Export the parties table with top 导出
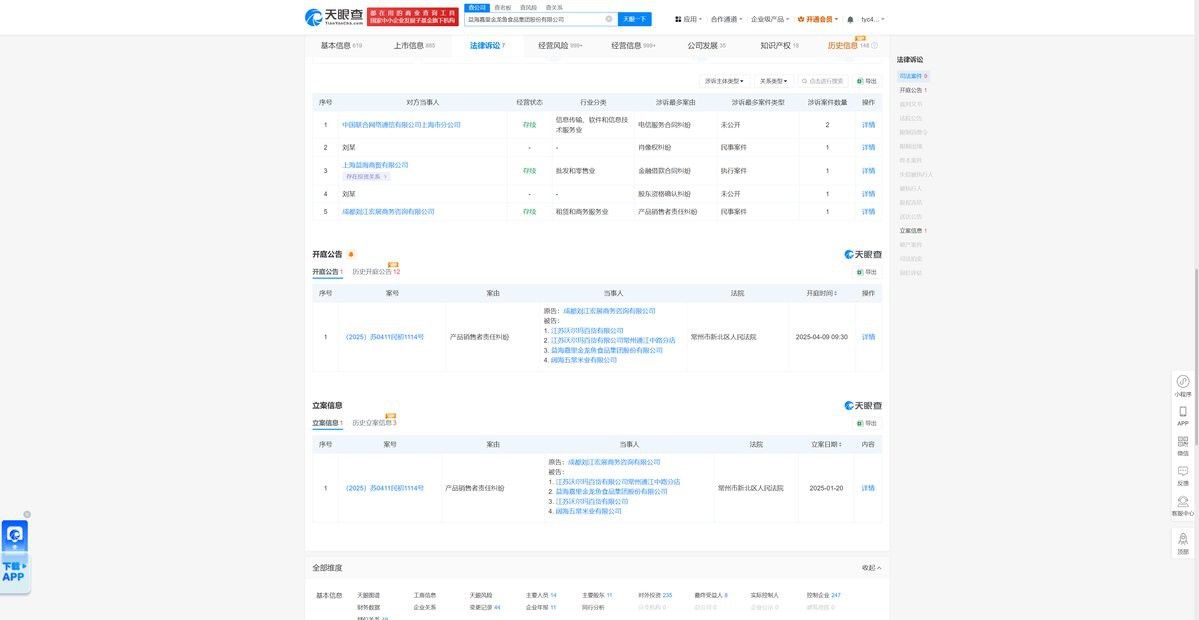This screenshot has height=620, width=1199. click(866, 81)
